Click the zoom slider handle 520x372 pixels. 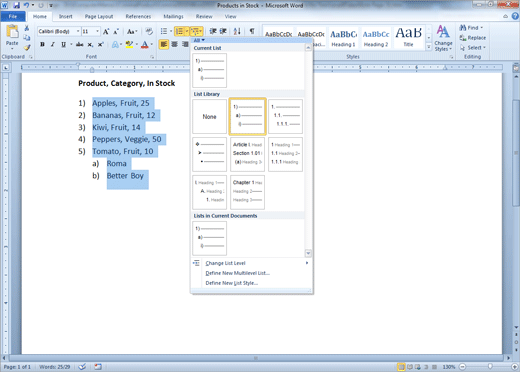tap(490, 367)
